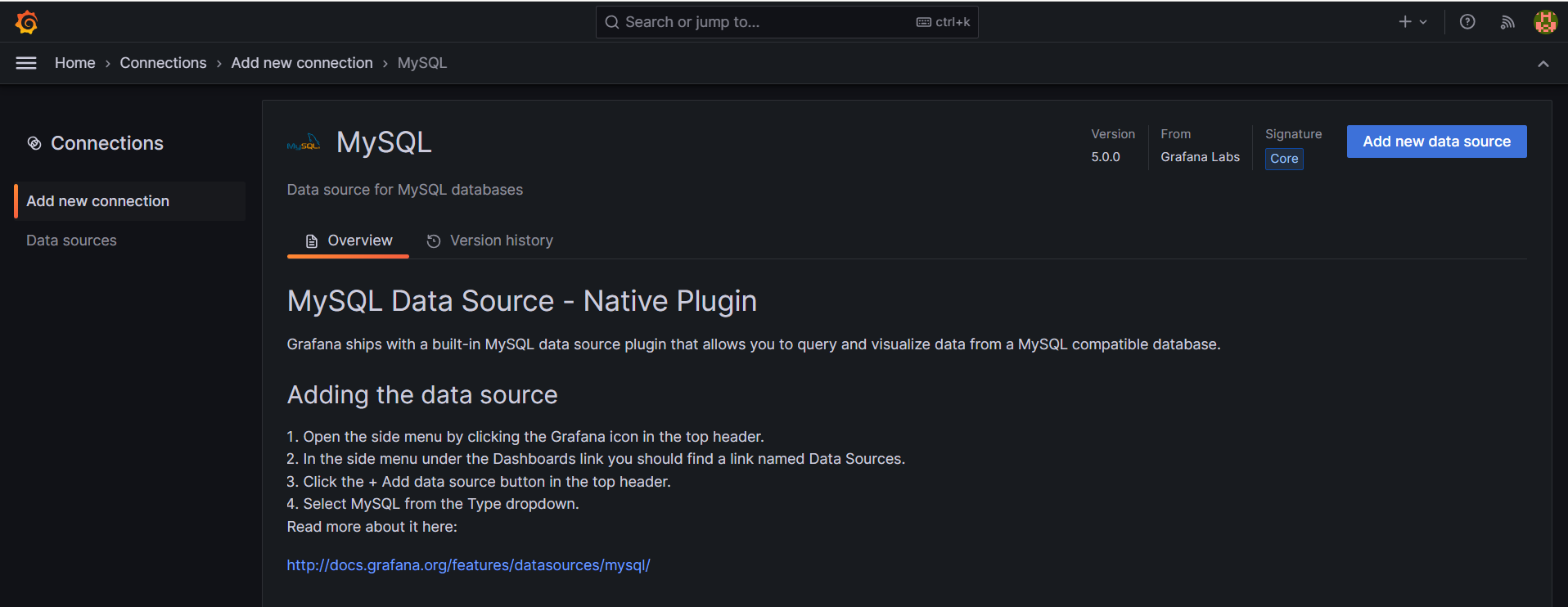Click the plus icon for new item
Screen dimensions: 1568x607
coord(1405,22)
